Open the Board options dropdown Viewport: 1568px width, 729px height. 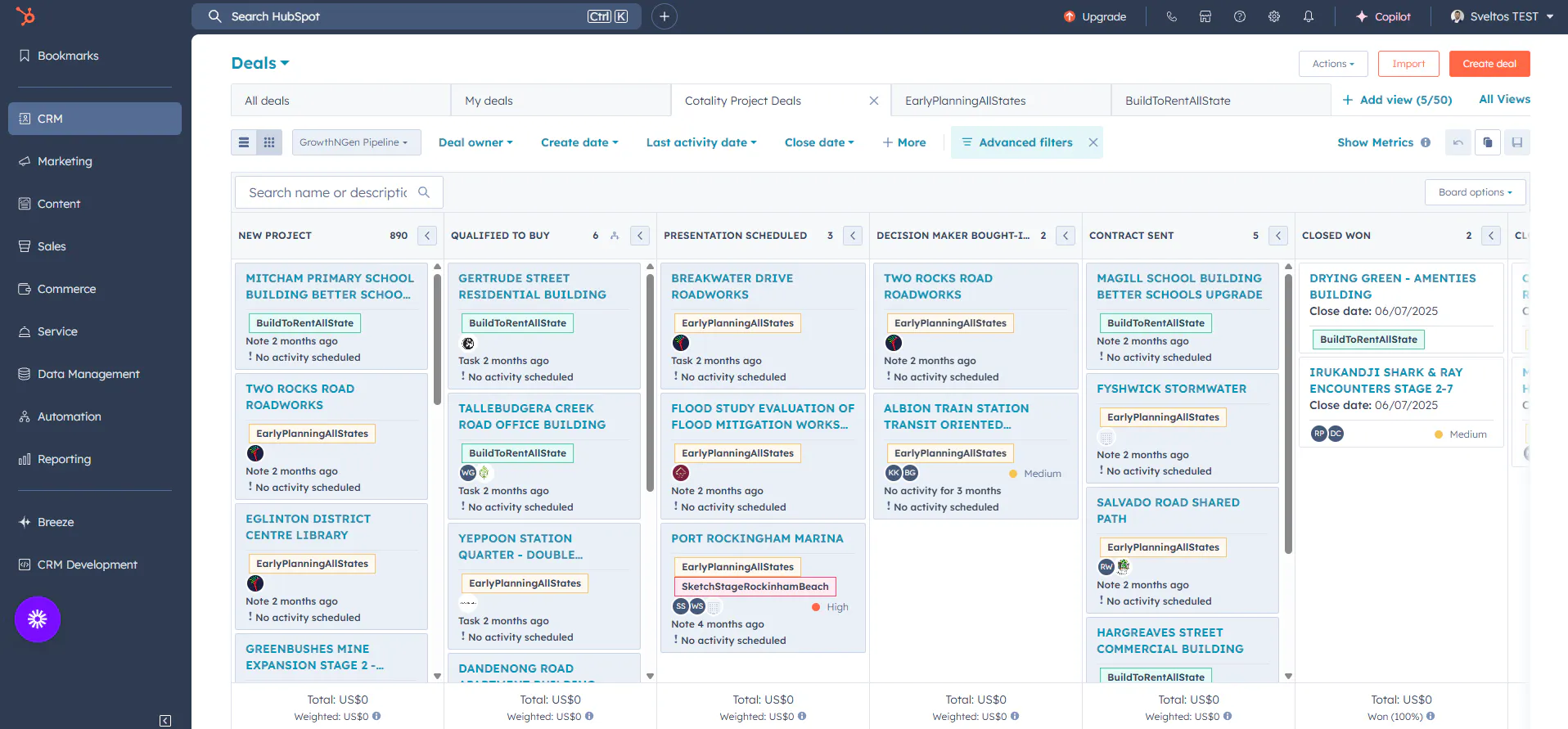(1476, 192)
